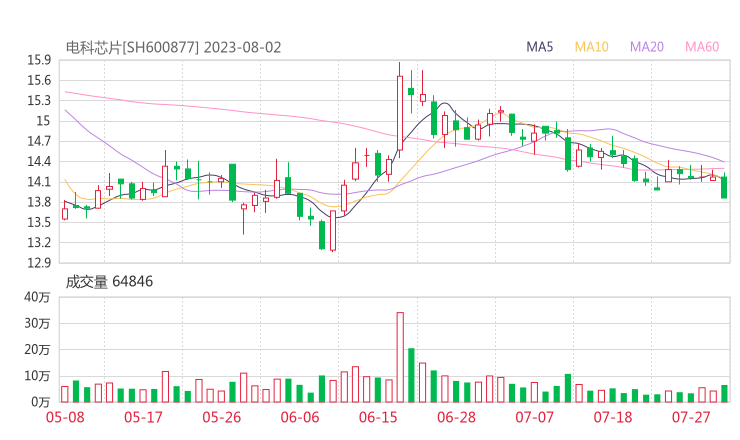Click the 20万 volume axis label

(37, 350)
